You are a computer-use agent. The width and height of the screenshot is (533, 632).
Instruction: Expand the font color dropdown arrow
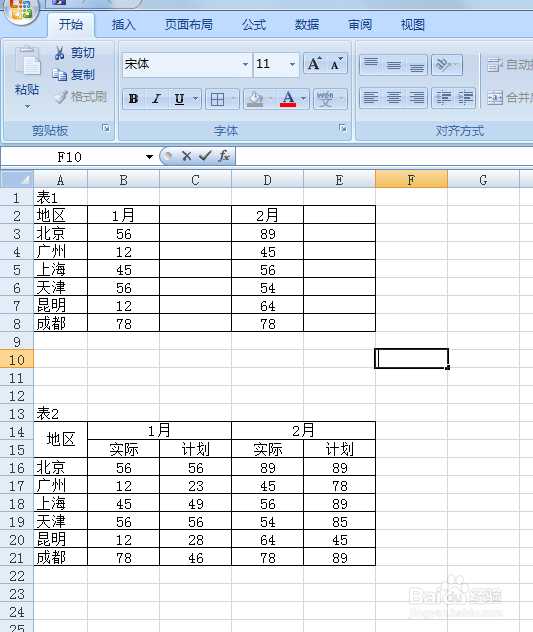tap(304, 99)
